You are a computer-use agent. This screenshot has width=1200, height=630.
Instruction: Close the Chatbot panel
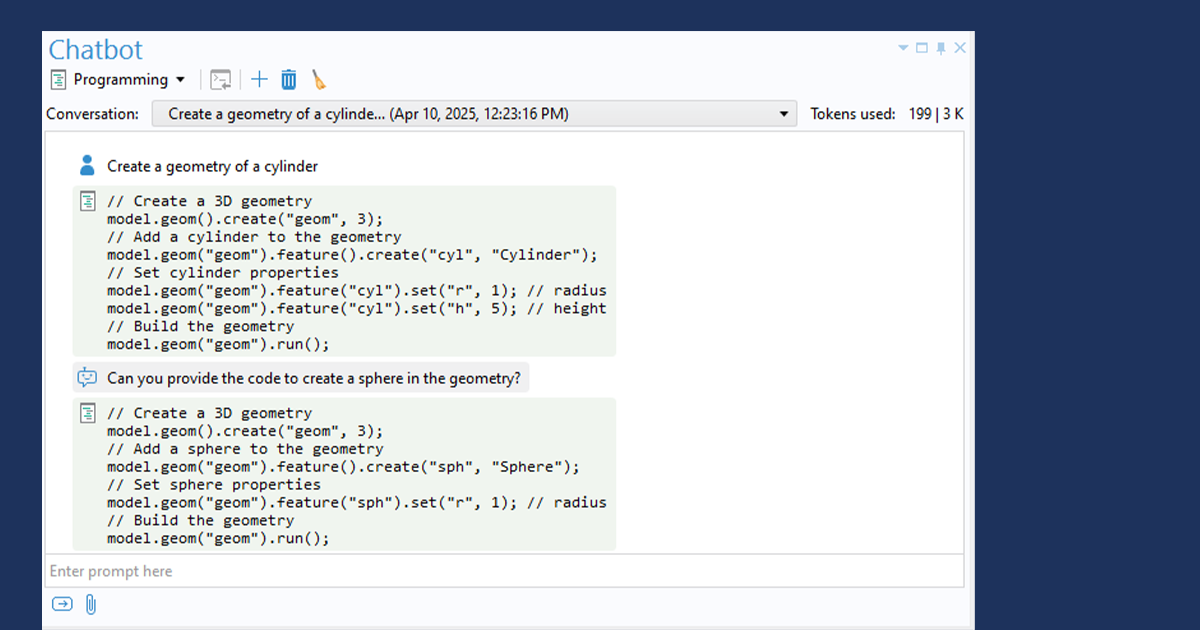point(960,48)
